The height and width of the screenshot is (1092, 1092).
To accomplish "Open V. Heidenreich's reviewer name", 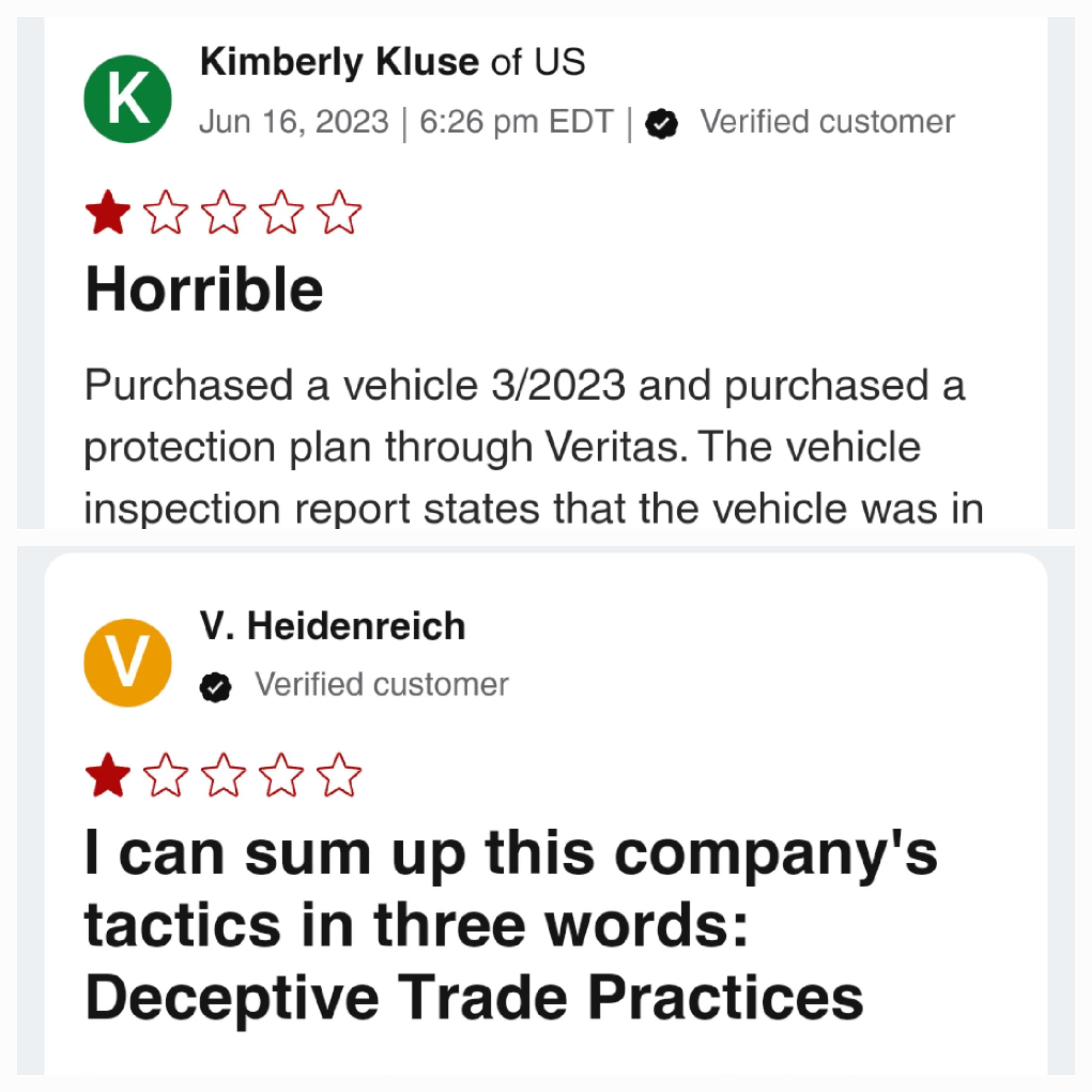I will click(x=333, y=626).
